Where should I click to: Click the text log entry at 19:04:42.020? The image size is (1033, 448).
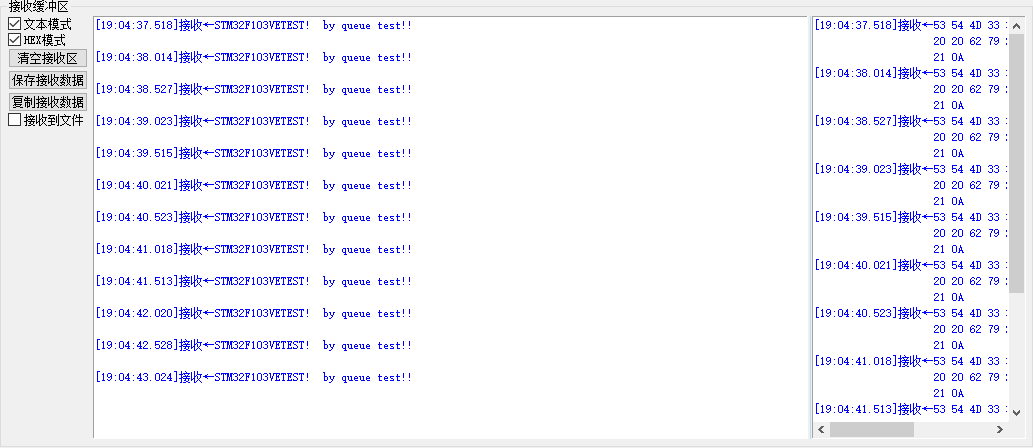click(253, 314)
